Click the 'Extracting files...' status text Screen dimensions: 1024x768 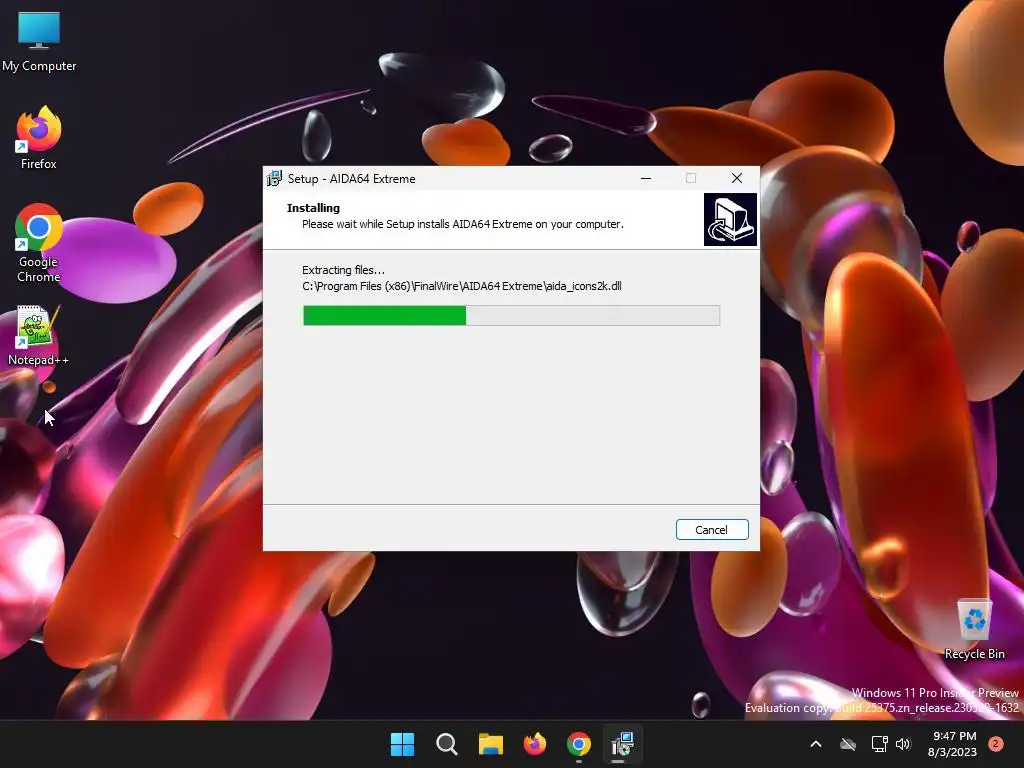344,270
